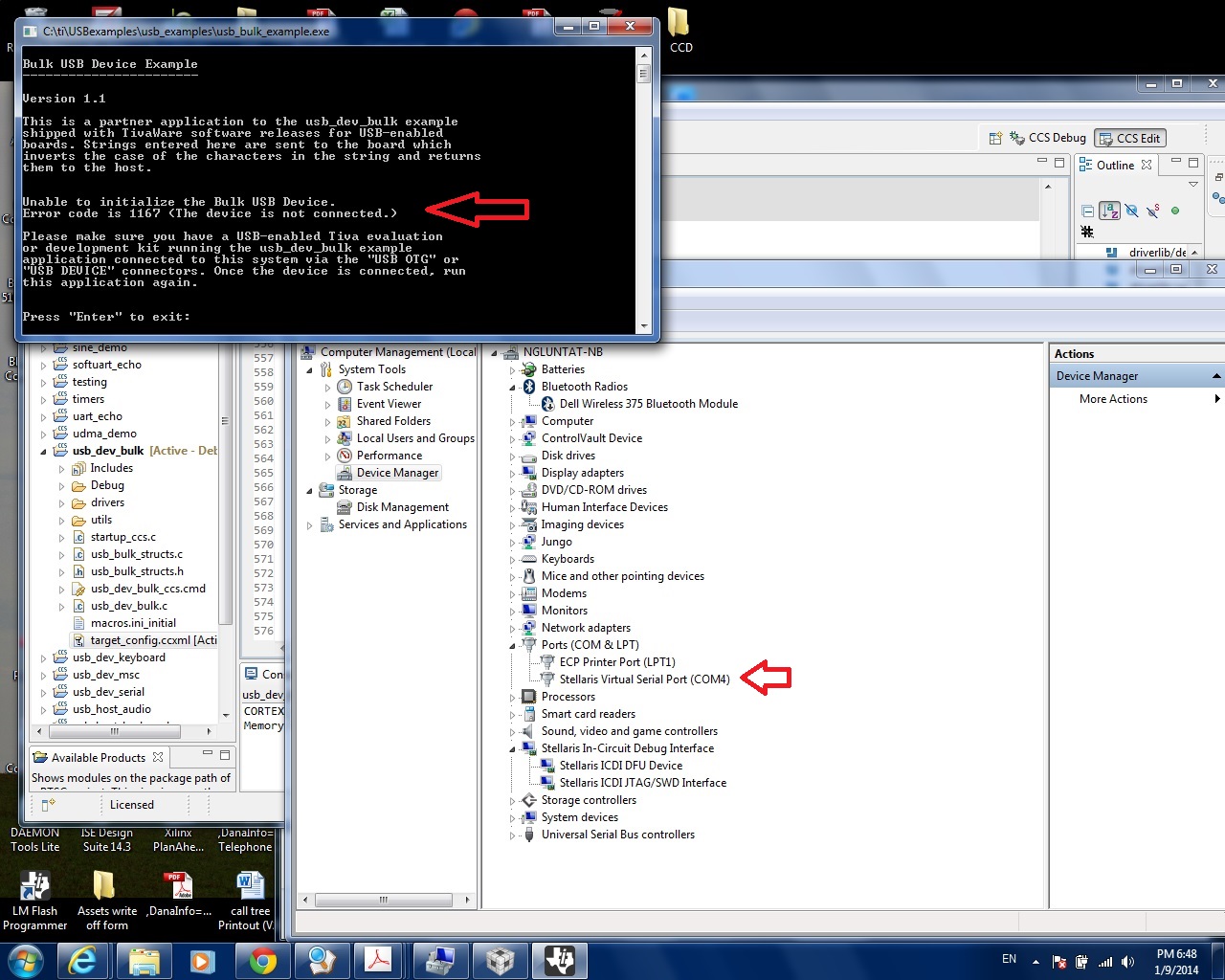This screenshot has height=980, width=1225.
Task: Select Stellaris Virtual Serial Port (COM4)
Action: (x=644, y=679)
